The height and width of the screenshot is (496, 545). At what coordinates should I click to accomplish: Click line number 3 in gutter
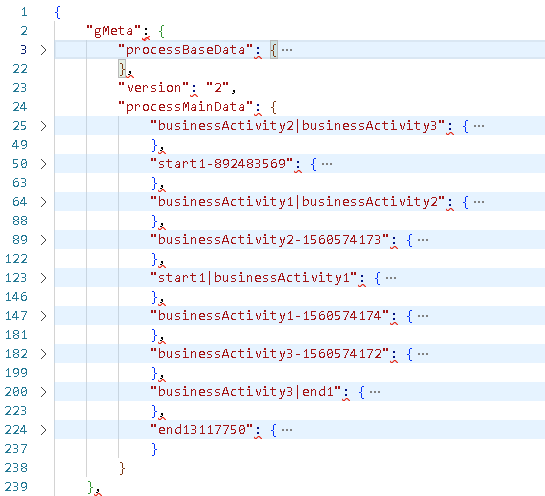pos(24,50)
